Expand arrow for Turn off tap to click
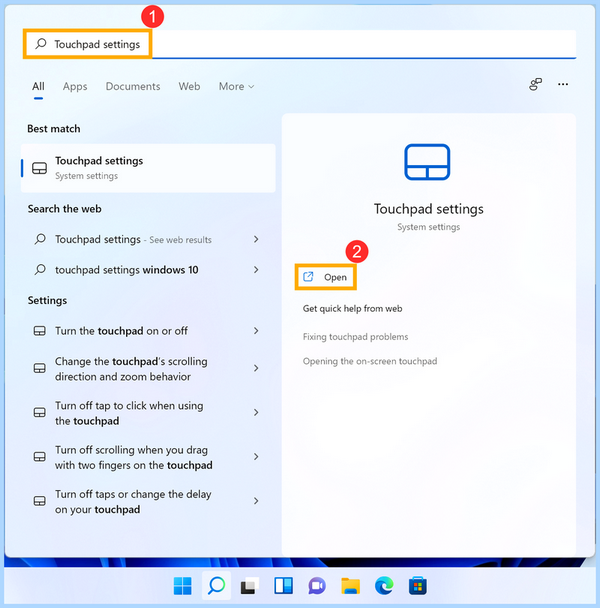600x608 pixels. [x=256, y=412]
